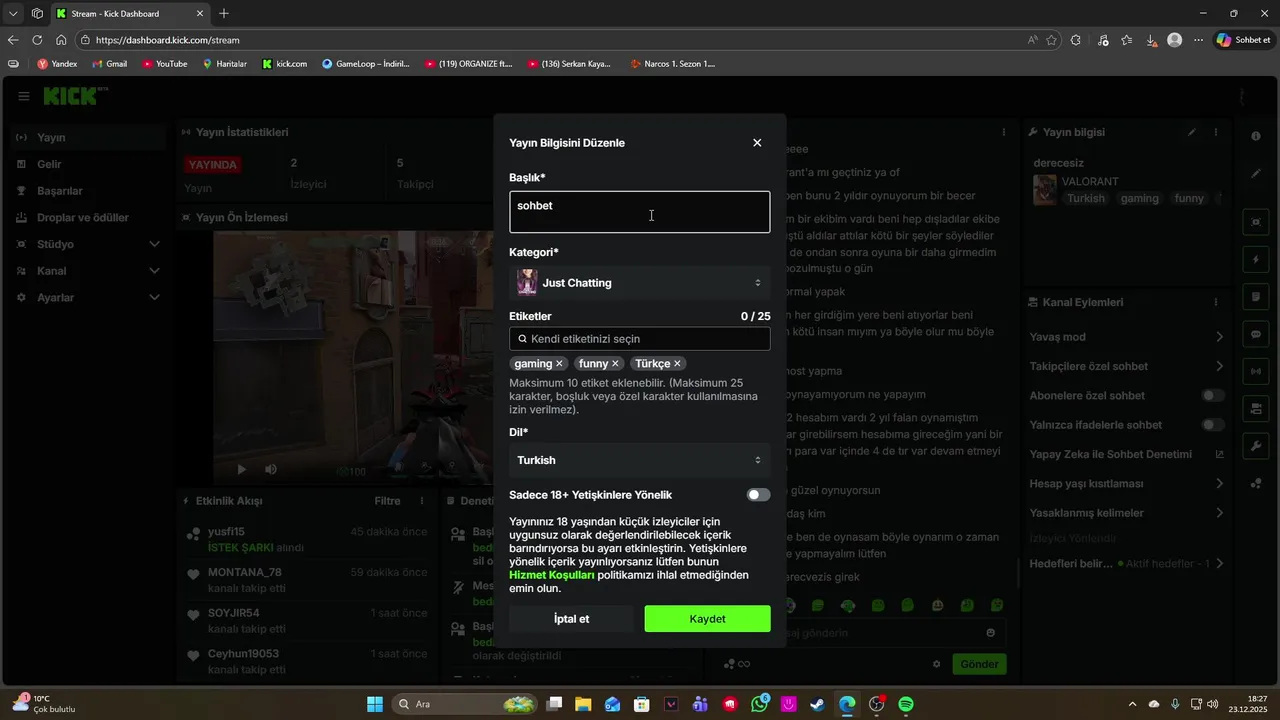
Task: Close the Yayın Bilgisini Düzenle dialog
Action: 757,143
